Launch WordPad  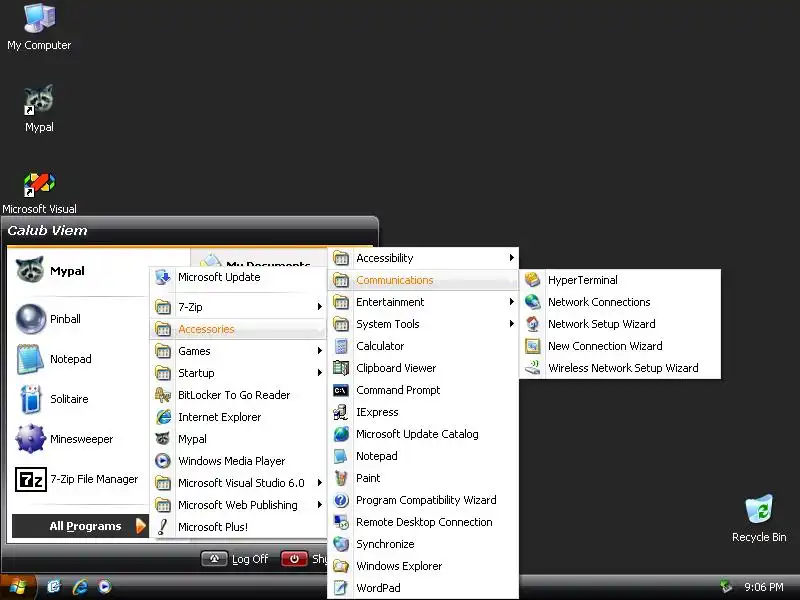pos(423,588)
